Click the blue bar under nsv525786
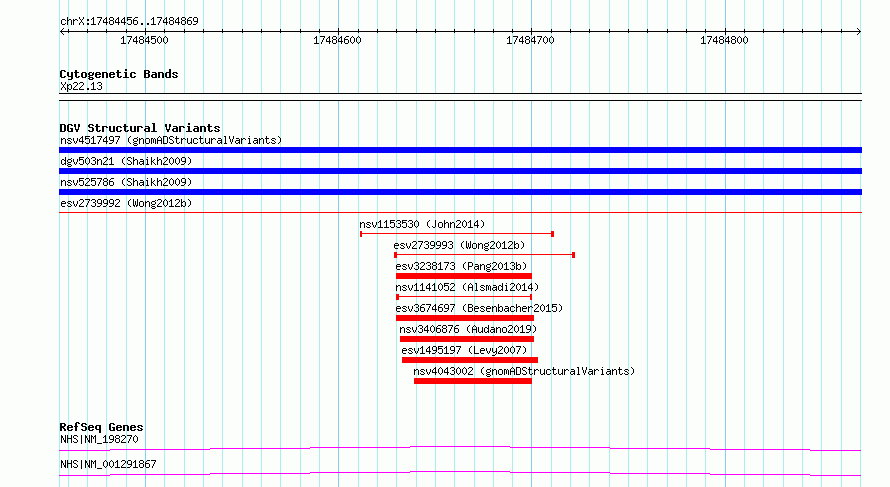 (460, 192)
